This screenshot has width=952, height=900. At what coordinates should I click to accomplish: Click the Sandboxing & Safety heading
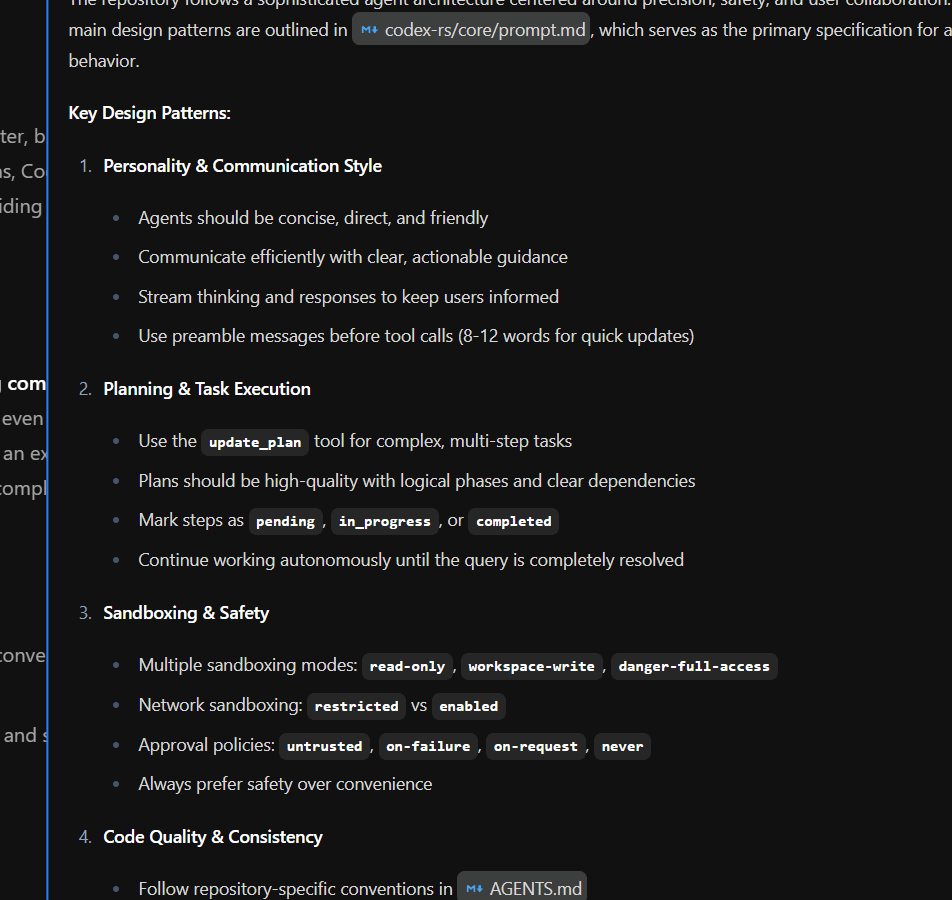(186, 613)
